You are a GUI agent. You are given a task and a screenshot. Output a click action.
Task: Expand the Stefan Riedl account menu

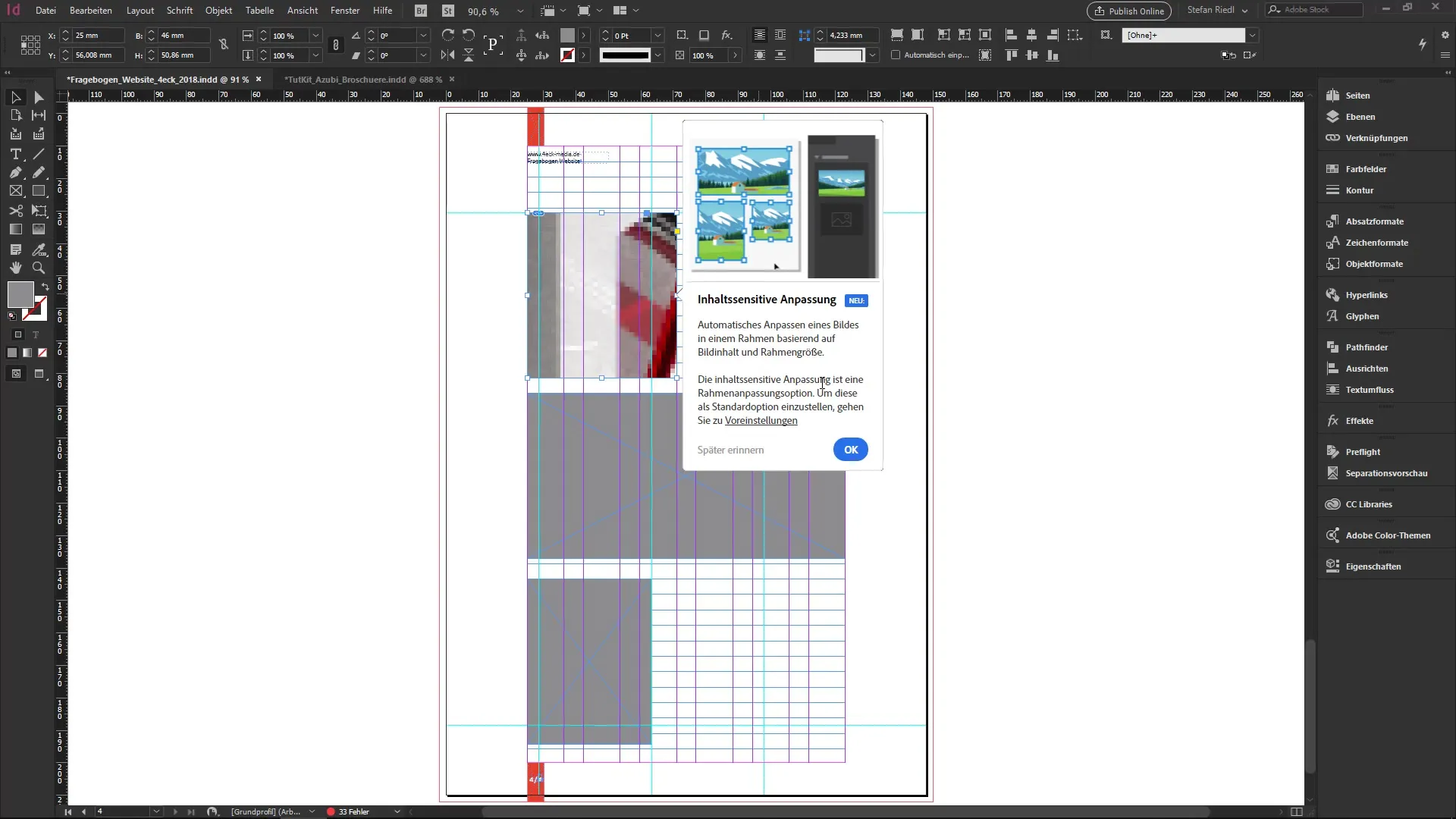1217,10
